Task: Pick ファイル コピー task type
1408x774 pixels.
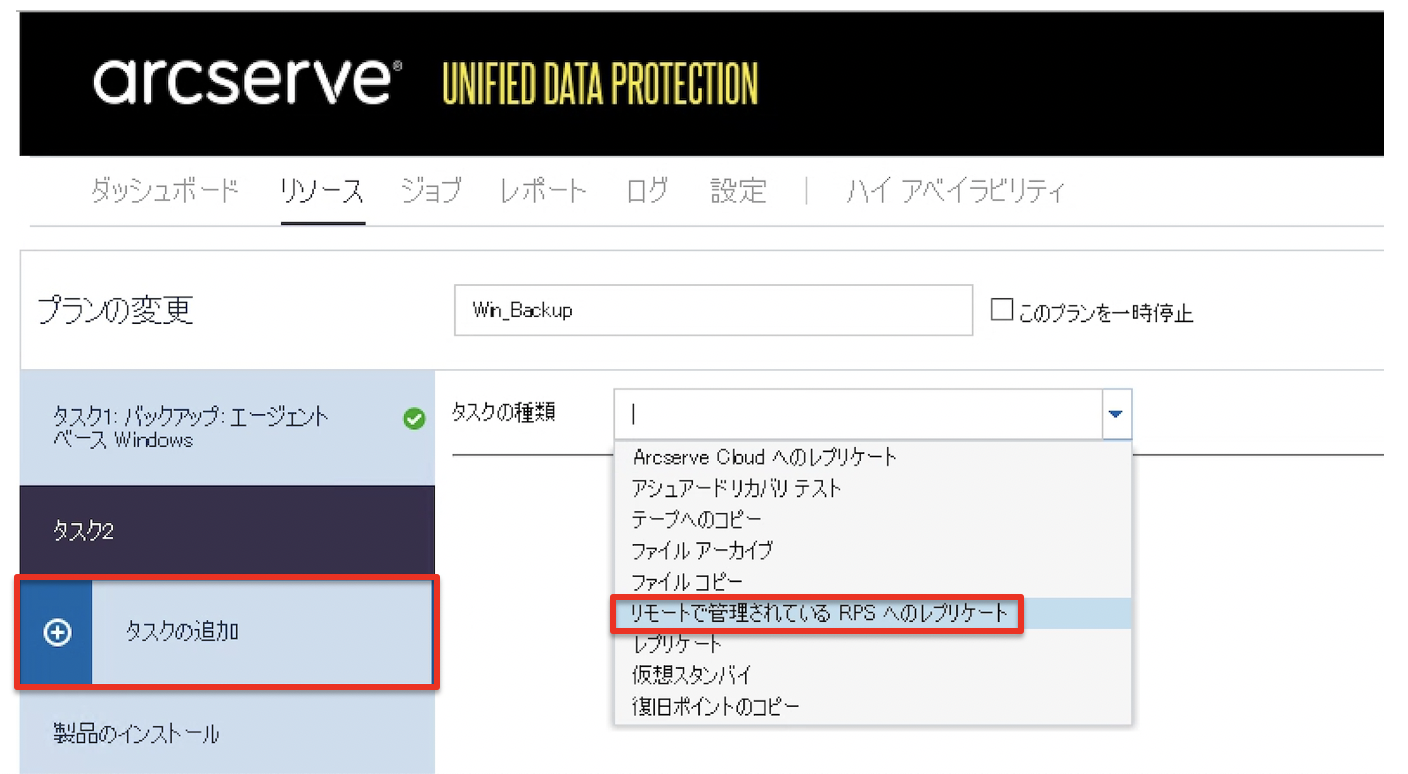Action: [x=873, y=581]
